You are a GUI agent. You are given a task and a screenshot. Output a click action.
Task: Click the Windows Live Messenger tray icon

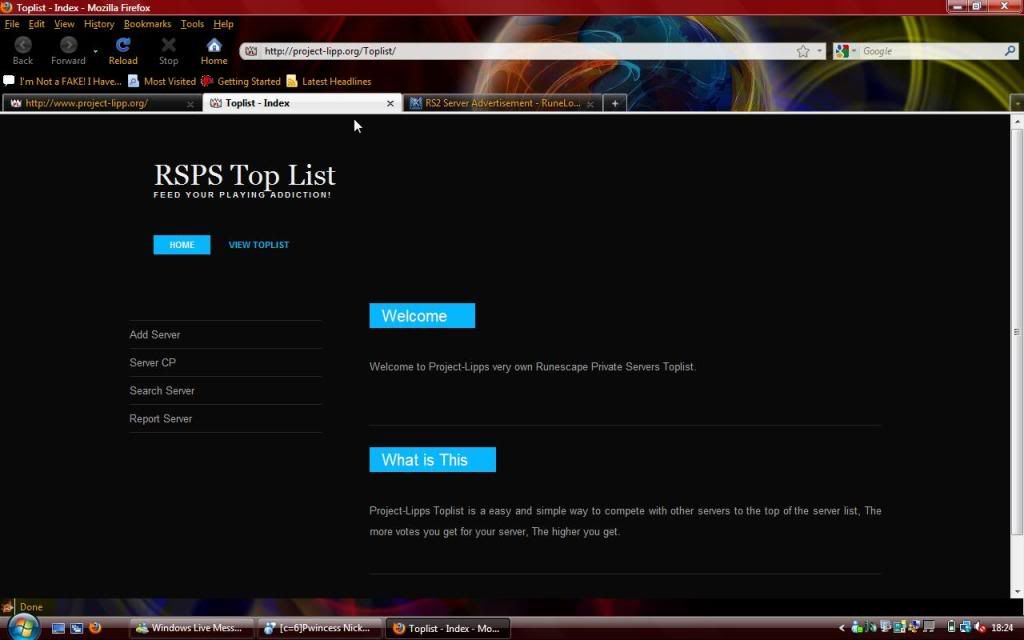[x=857, y=628]
